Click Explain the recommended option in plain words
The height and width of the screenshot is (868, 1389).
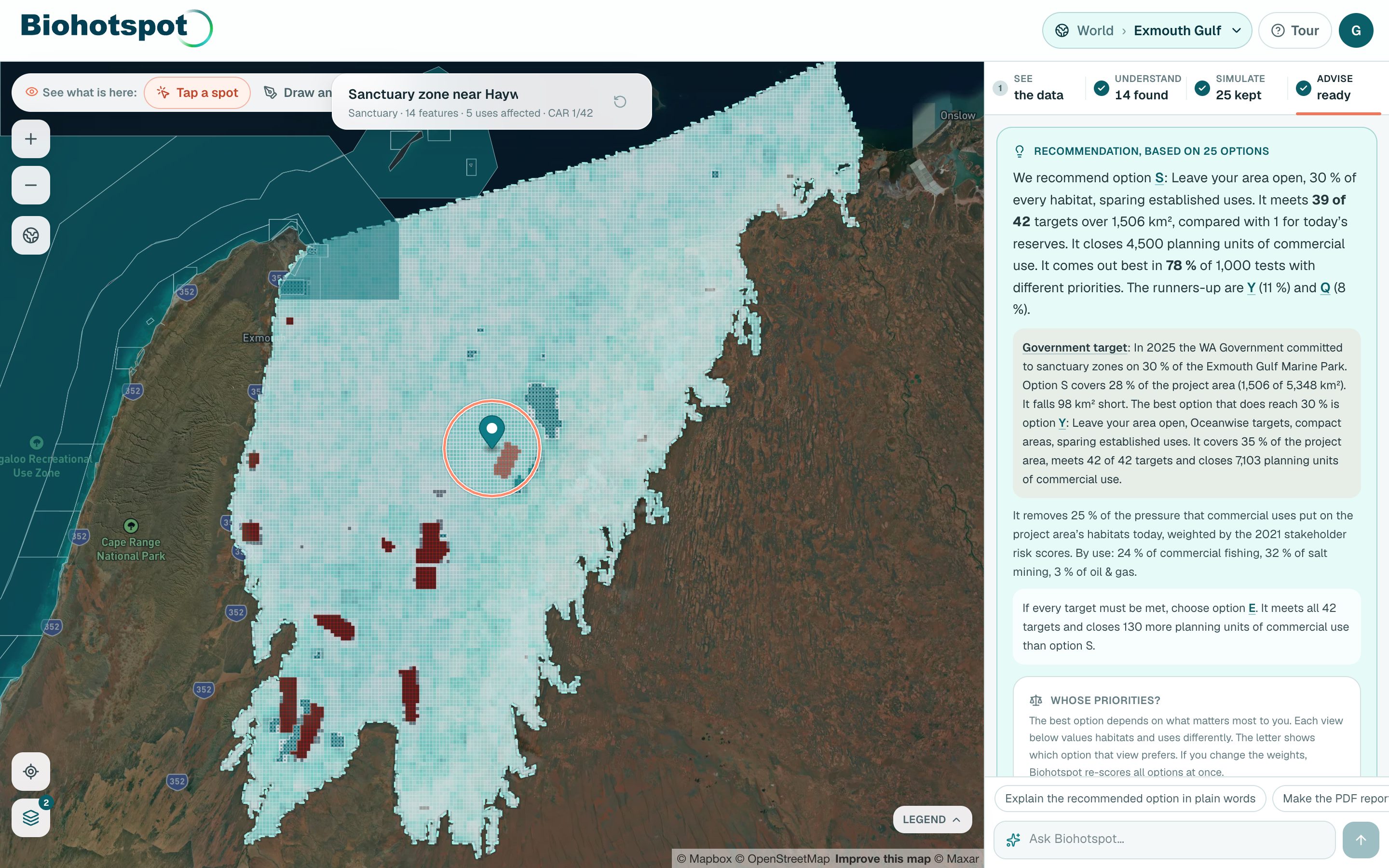[1130, 799]
